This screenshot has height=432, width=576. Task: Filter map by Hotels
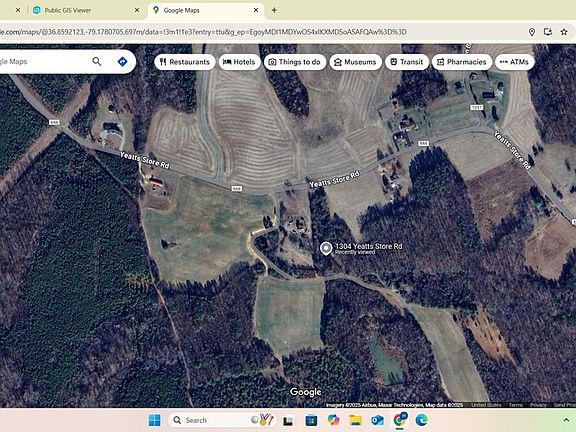click(x=240, y=62)
